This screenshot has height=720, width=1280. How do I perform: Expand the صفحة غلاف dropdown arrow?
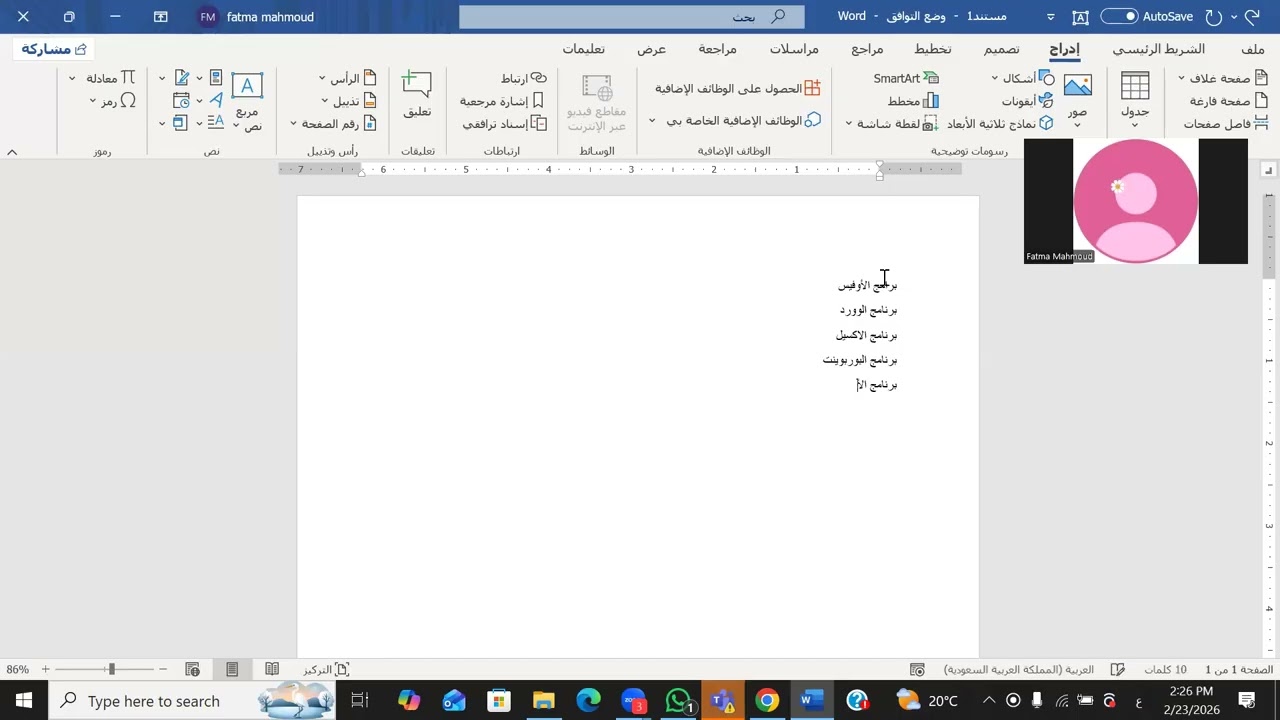click(x=1182, y=78)
